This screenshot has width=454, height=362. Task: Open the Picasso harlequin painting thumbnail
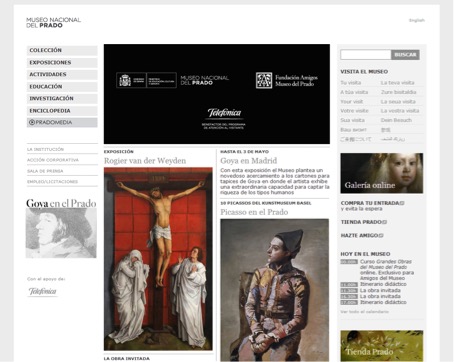275,290
